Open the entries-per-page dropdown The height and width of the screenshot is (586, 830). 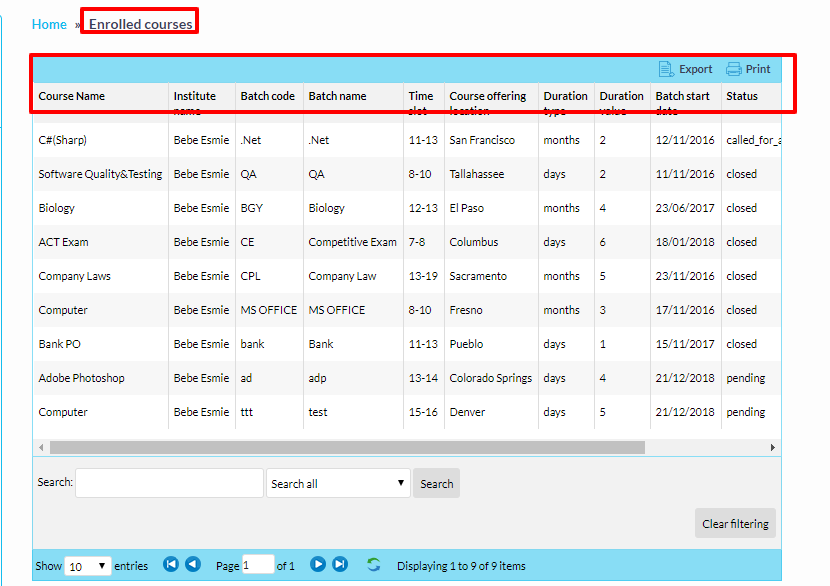(x=88, y=566)
